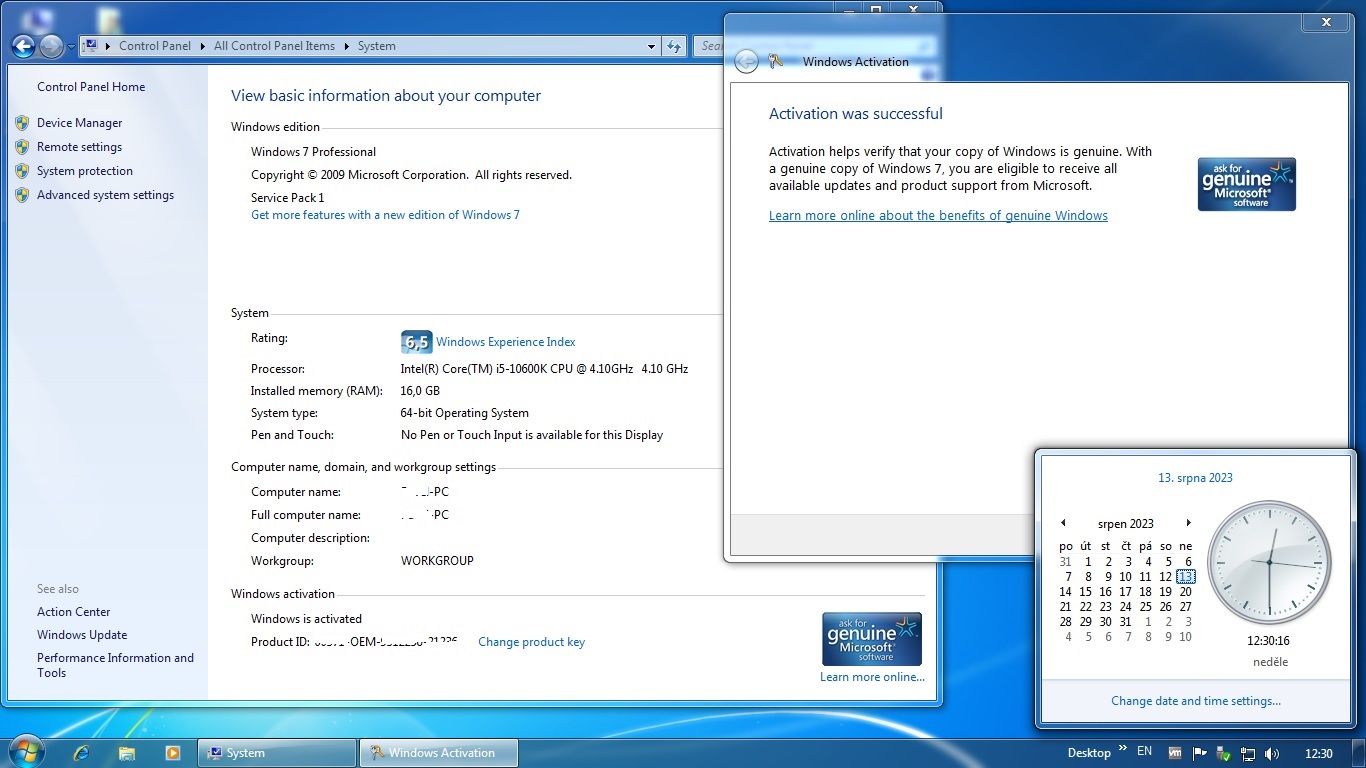This screenshot has width=1366, height=768.
Task: Open Windows Update under See also
Action: (82, 635)
